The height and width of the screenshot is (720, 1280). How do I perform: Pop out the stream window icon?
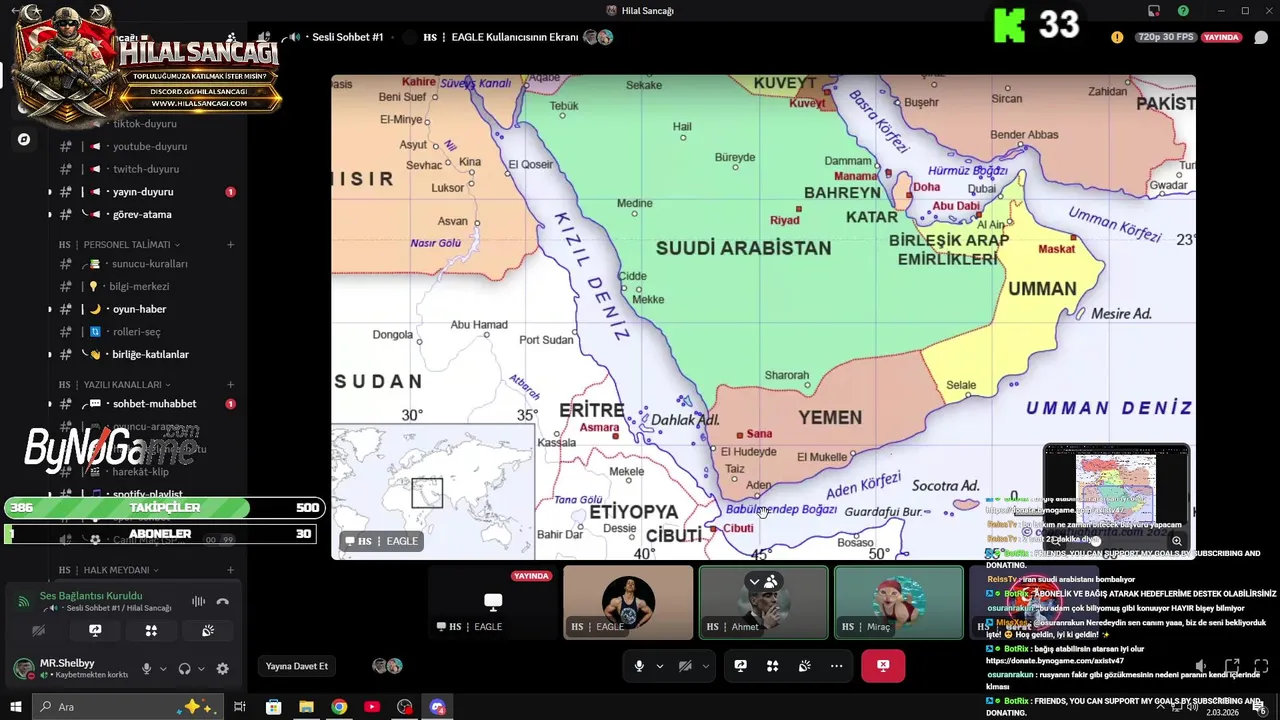1232,666
